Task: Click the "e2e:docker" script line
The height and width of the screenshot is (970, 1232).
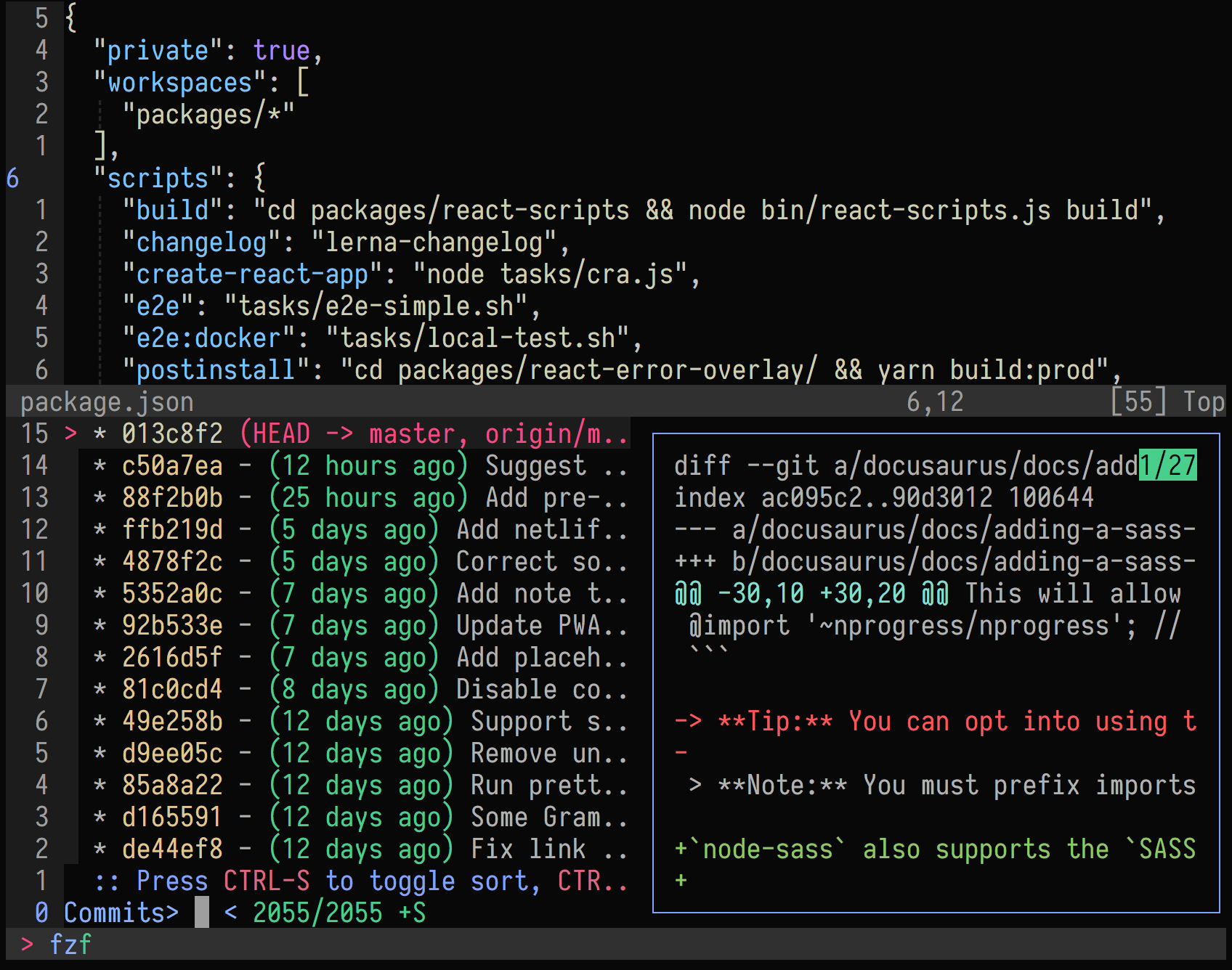Action: (x=383, y=338)
